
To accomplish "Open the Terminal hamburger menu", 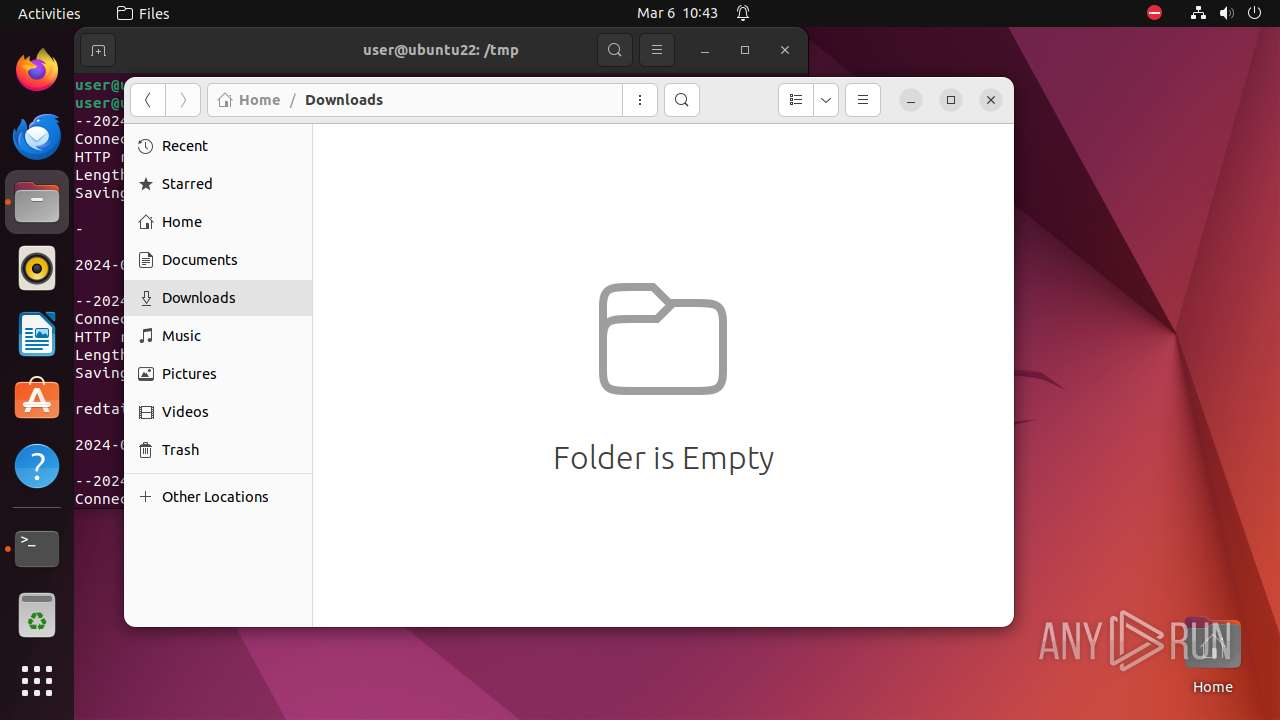I will (657, 50).
